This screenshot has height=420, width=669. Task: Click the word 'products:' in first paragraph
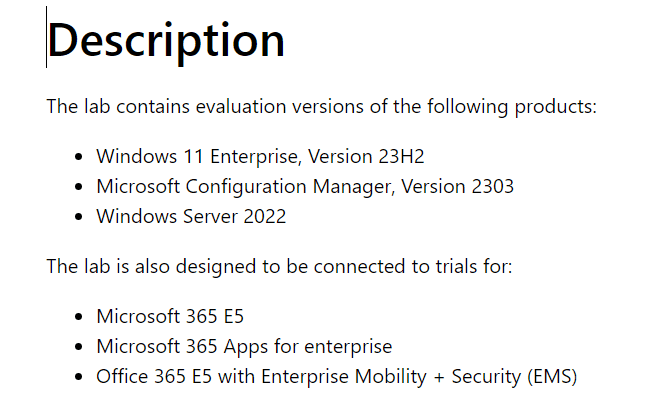pos(556,107)
